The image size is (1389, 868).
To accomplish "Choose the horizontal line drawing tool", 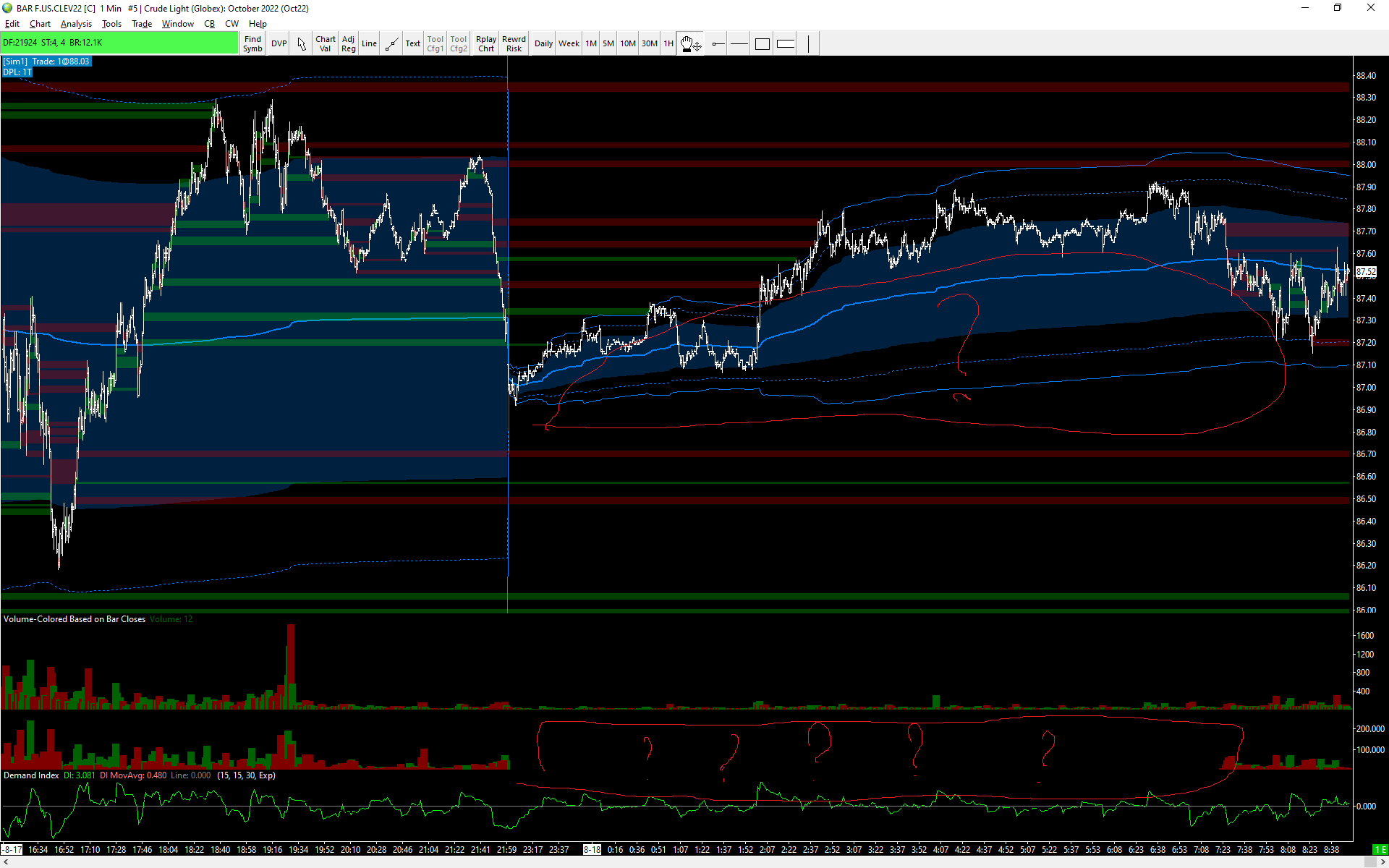I will 739,44.
